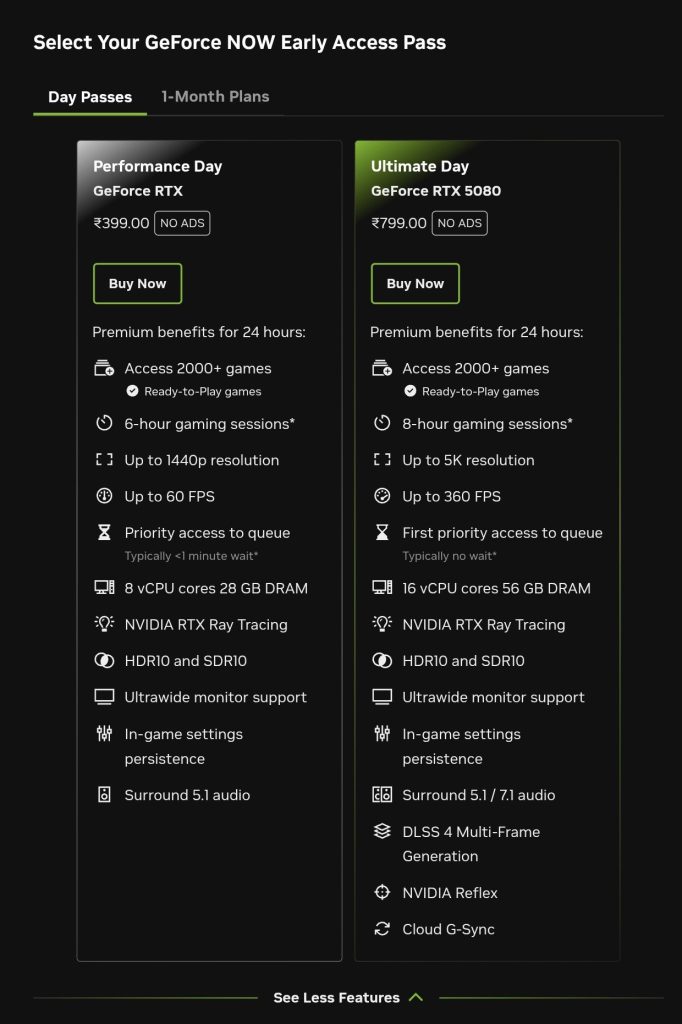
Task: Collapse features with See Less Features chevron
Action: tap(415, 997)
